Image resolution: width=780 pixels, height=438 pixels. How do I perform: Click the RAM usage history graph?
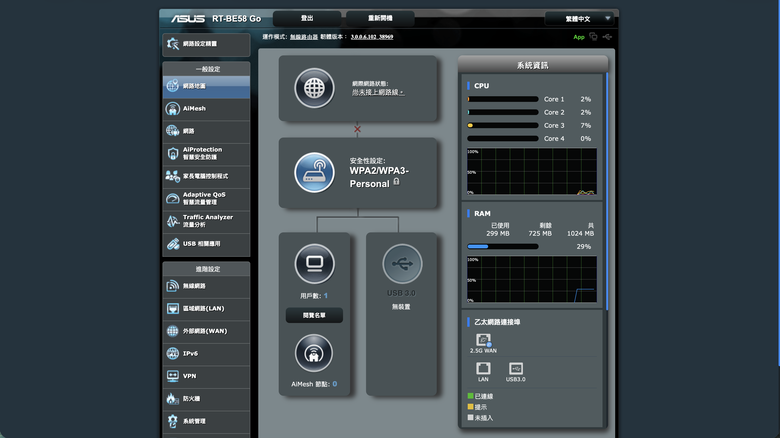pos(532,279)
